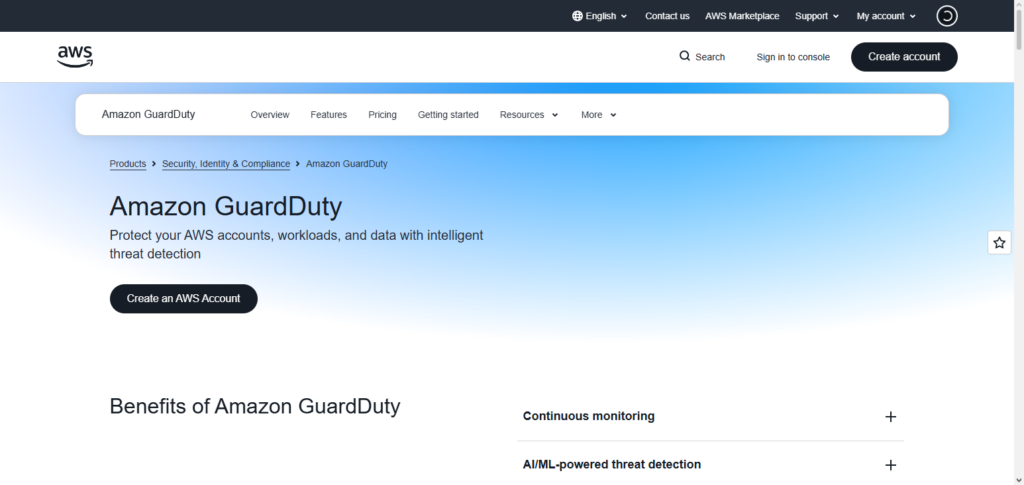The height and width of the screenshot is (485, 1024).
Task: Click the Amazon GuardDuty breadcrumb text
Action: 347,164
